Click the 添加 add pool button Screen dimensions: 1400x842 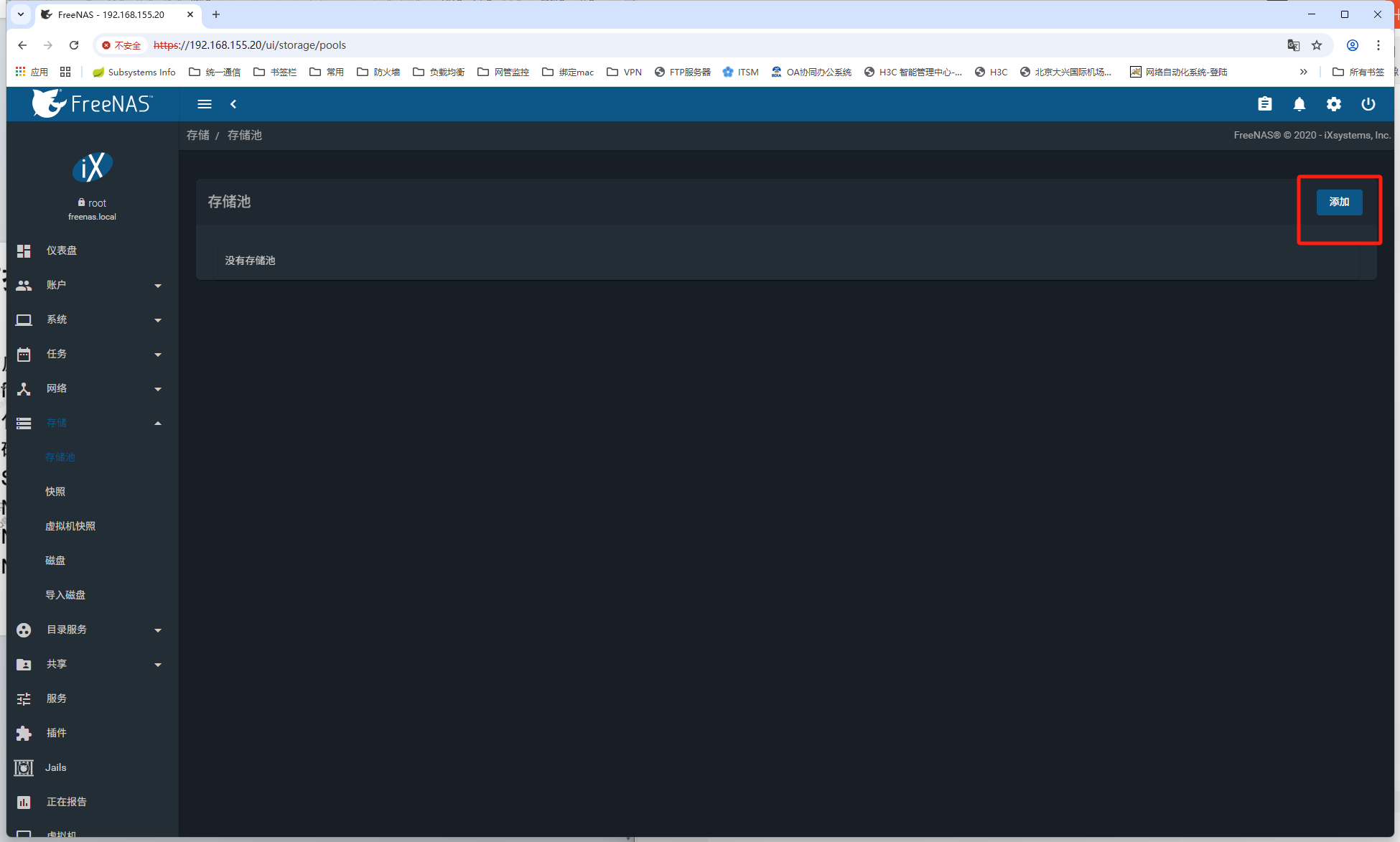[1339, 202]
